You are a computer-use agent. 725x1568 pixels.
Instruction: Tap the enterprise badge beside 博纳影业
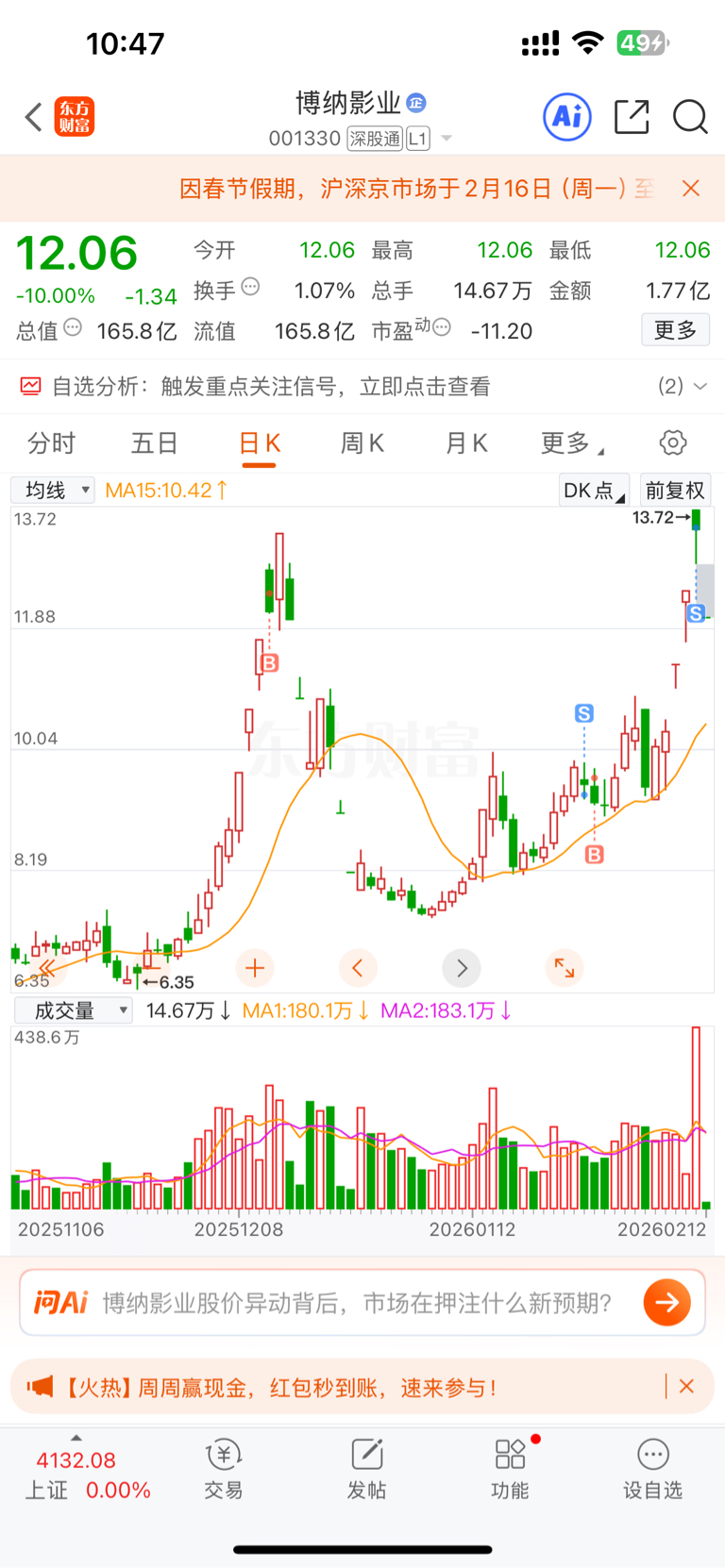(416, 102)
